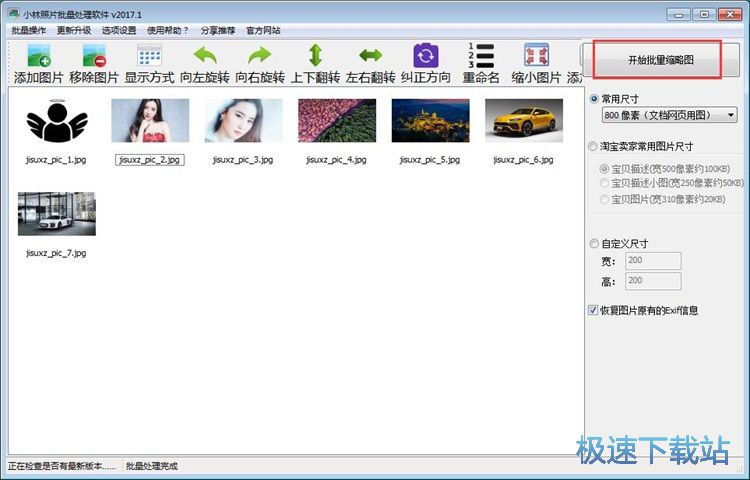Start batch thumbnails with 开始批量缩略图 button
This screenshot has height=480, width=750.
(660, 60)
